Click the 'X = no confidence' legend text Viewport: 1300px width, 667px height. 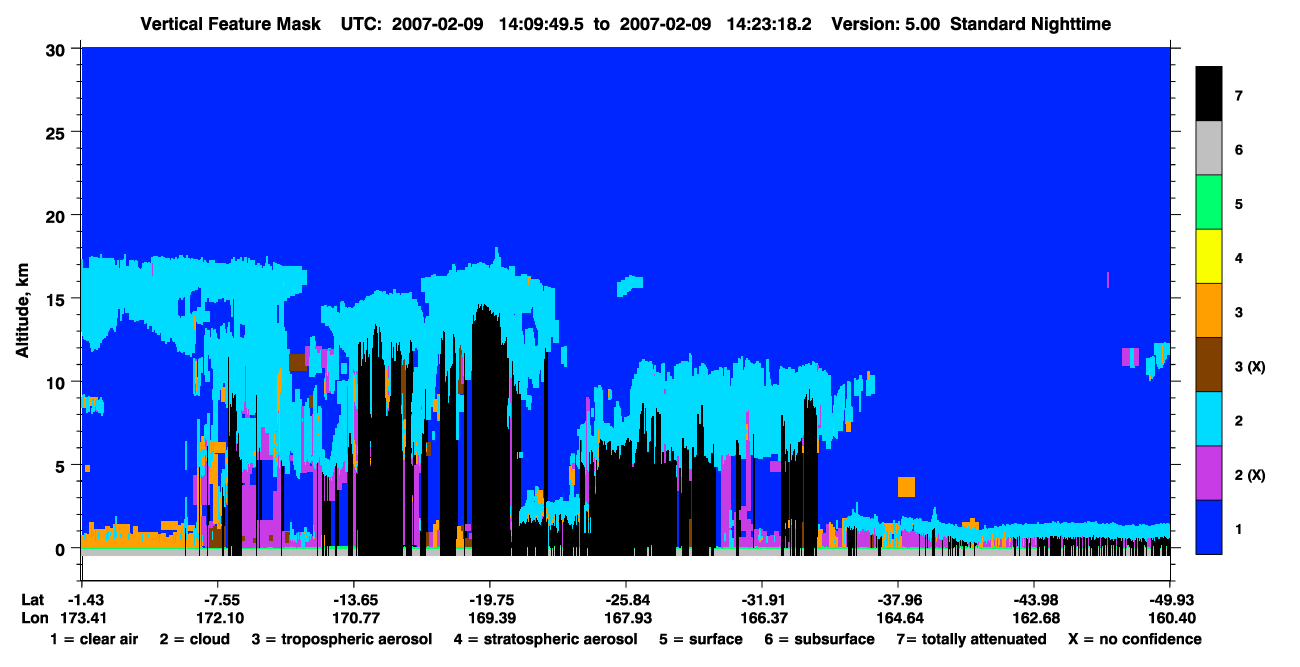[x=1135, y=639]
